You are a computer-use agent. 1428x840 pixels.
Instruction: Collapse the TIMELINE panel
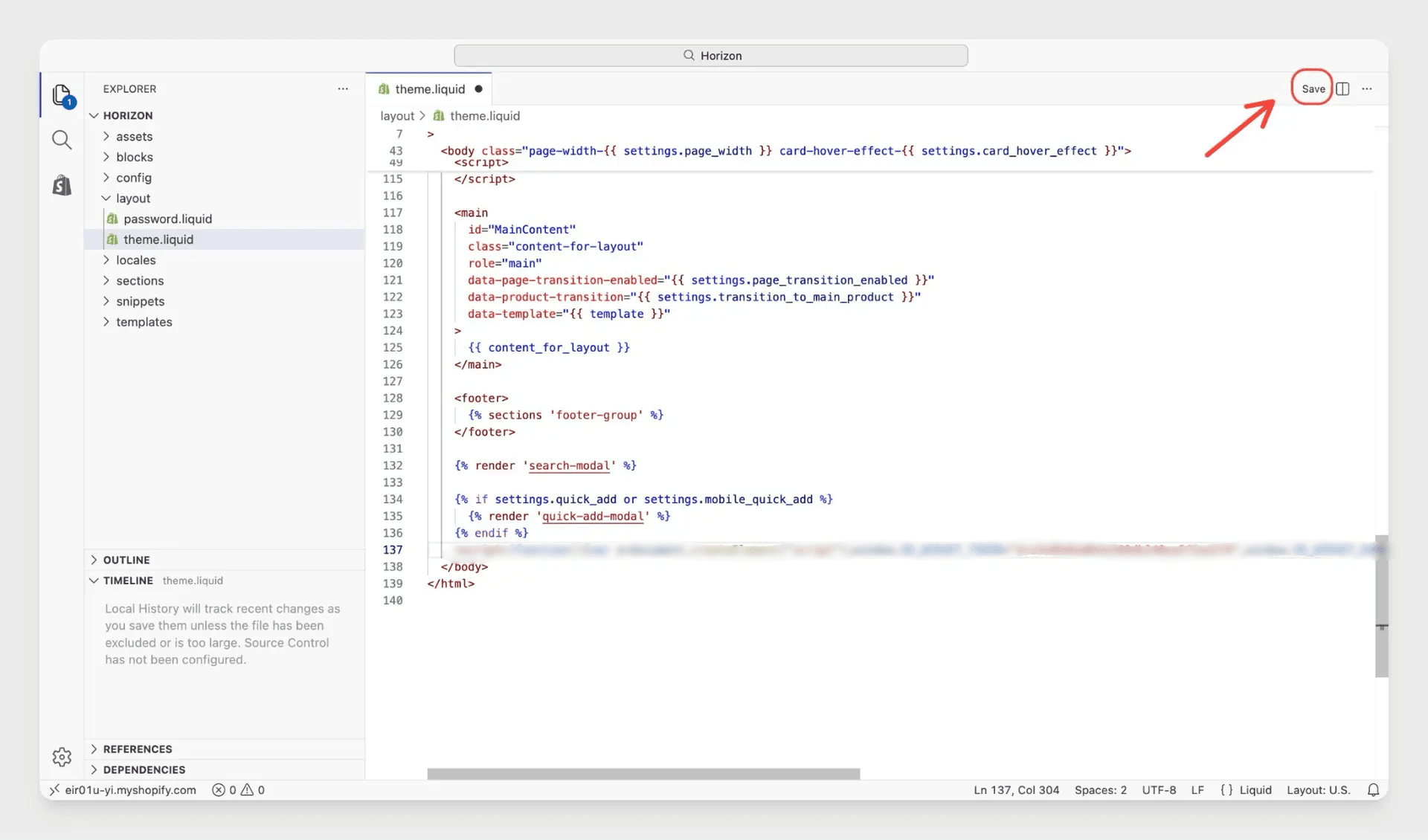128,581
